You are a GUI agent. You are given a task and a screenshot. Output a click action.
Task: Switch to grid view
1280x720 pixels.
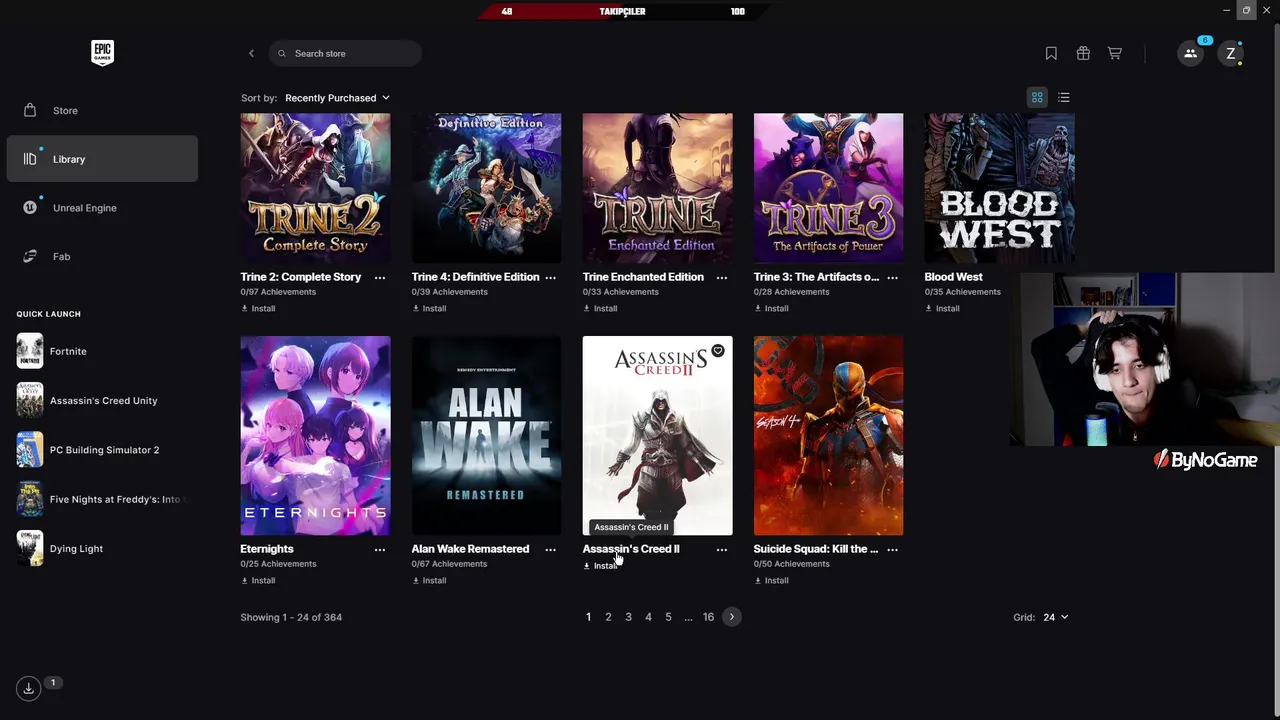click(x=1037, y=97)
